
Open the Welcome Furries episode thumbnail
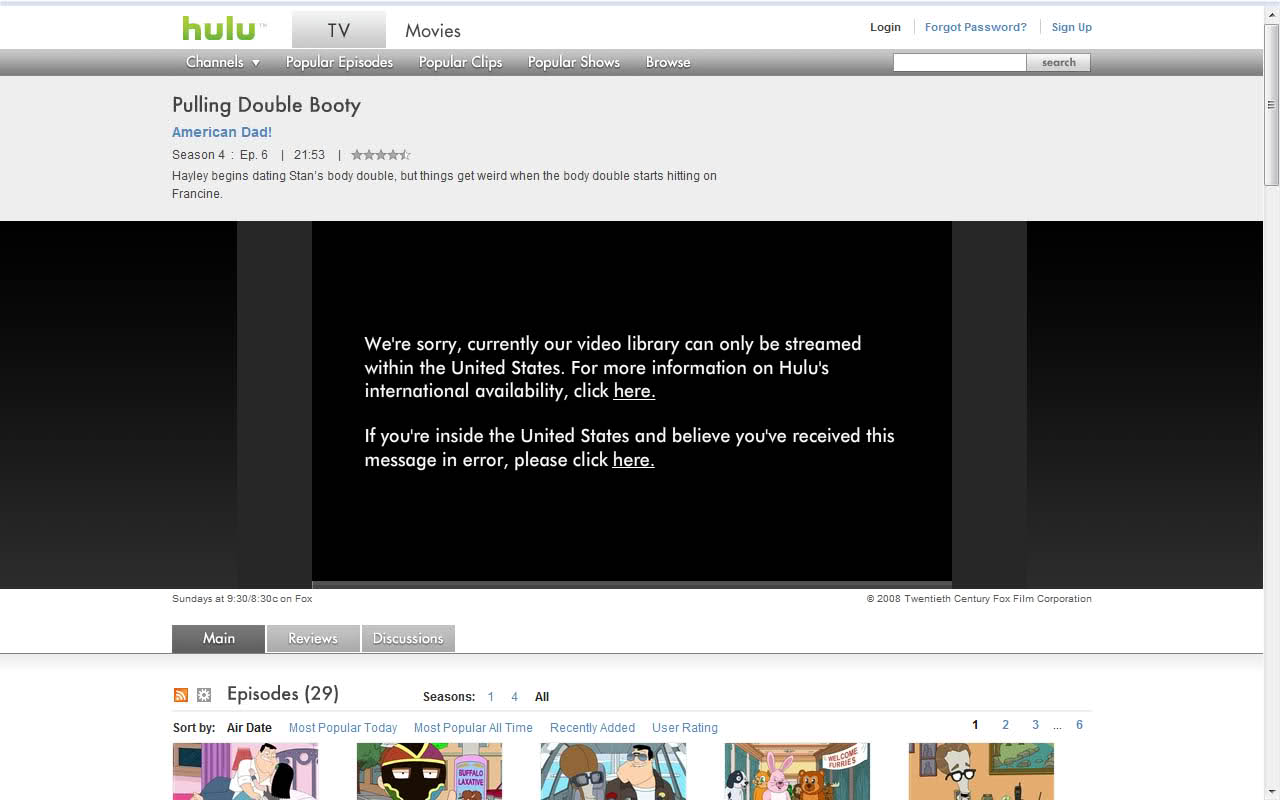click(797, 771)
